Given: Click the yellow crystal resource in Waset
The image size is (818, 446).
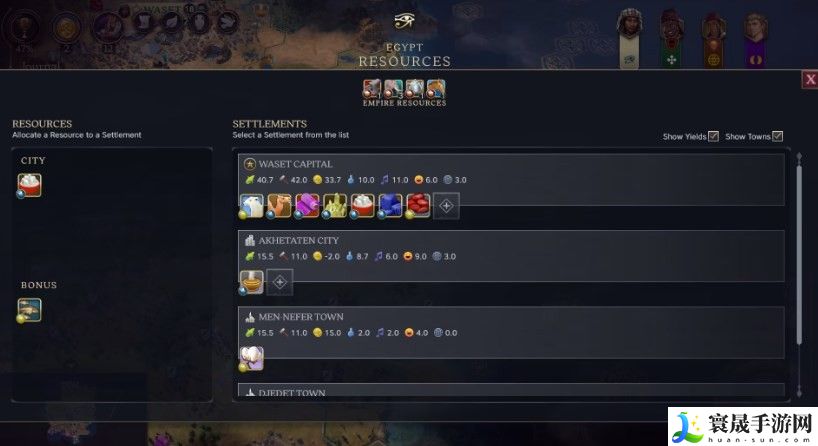Looking at the screenshot, I should tap(334, 206).
